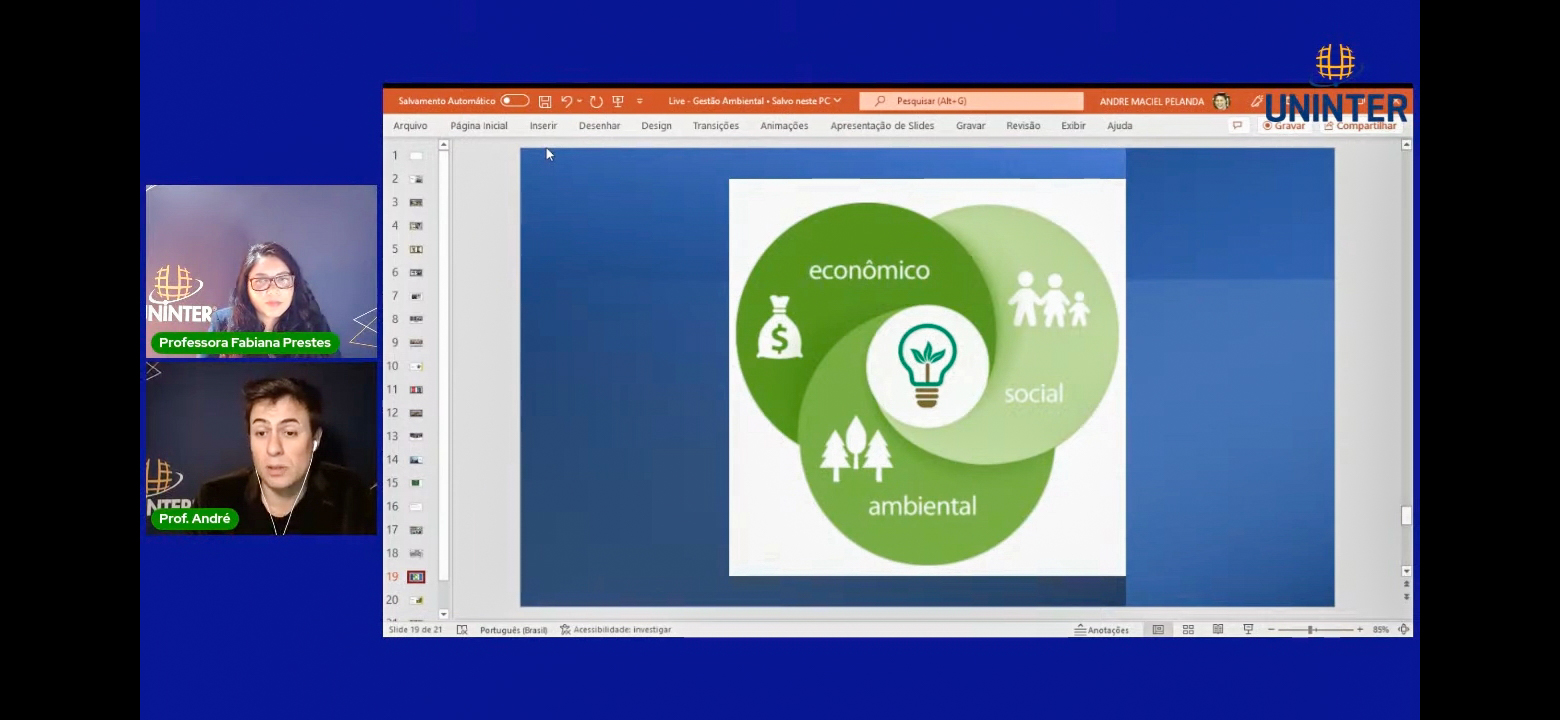This screenshot has height=720, width=1560.
Task: Open the Inserir ribbon tab
Action: (543, 126)
